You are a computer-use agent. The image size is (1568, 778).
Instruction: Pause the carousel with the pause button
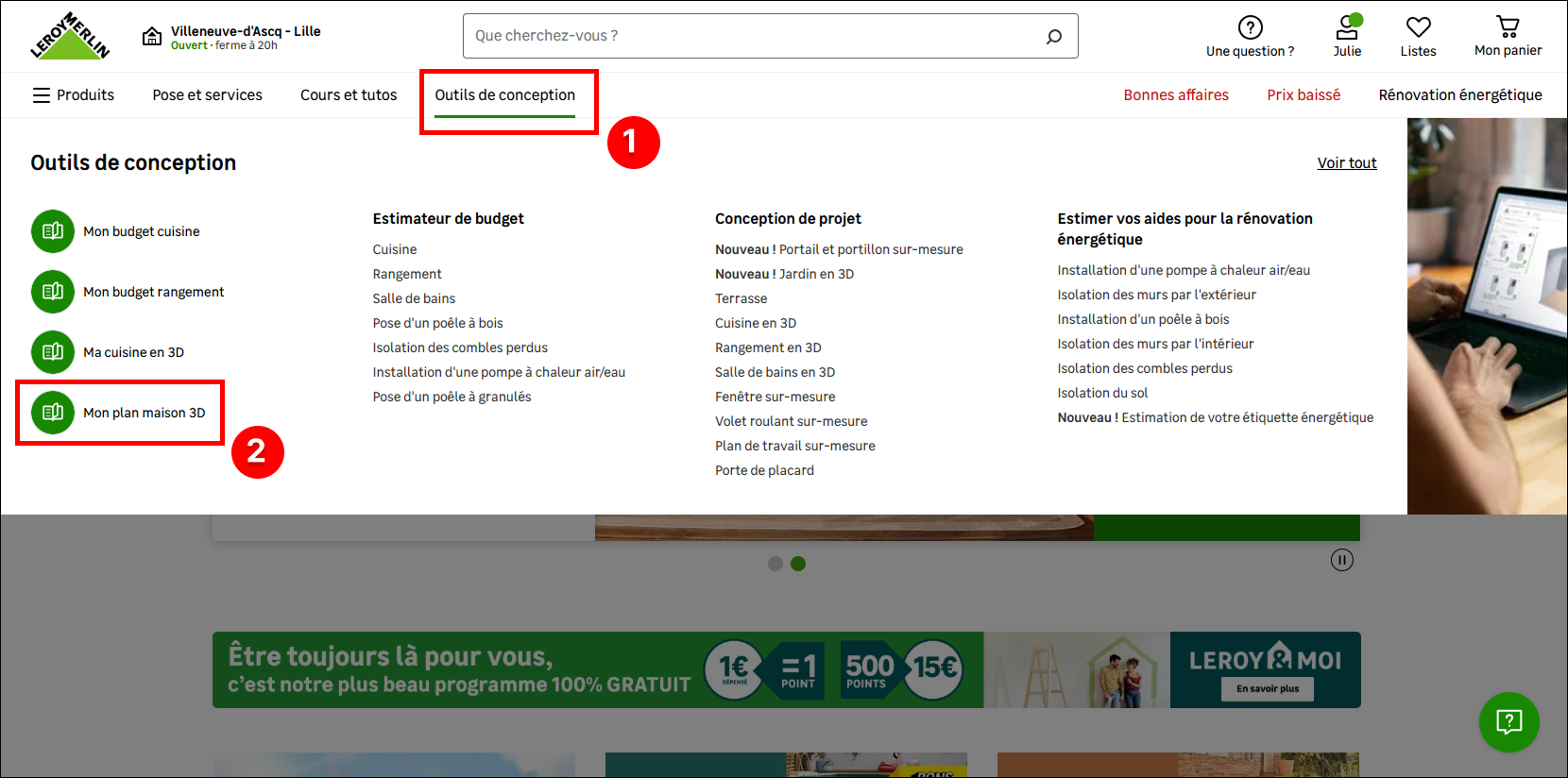pyautogui.click(x=1341, y=560)
